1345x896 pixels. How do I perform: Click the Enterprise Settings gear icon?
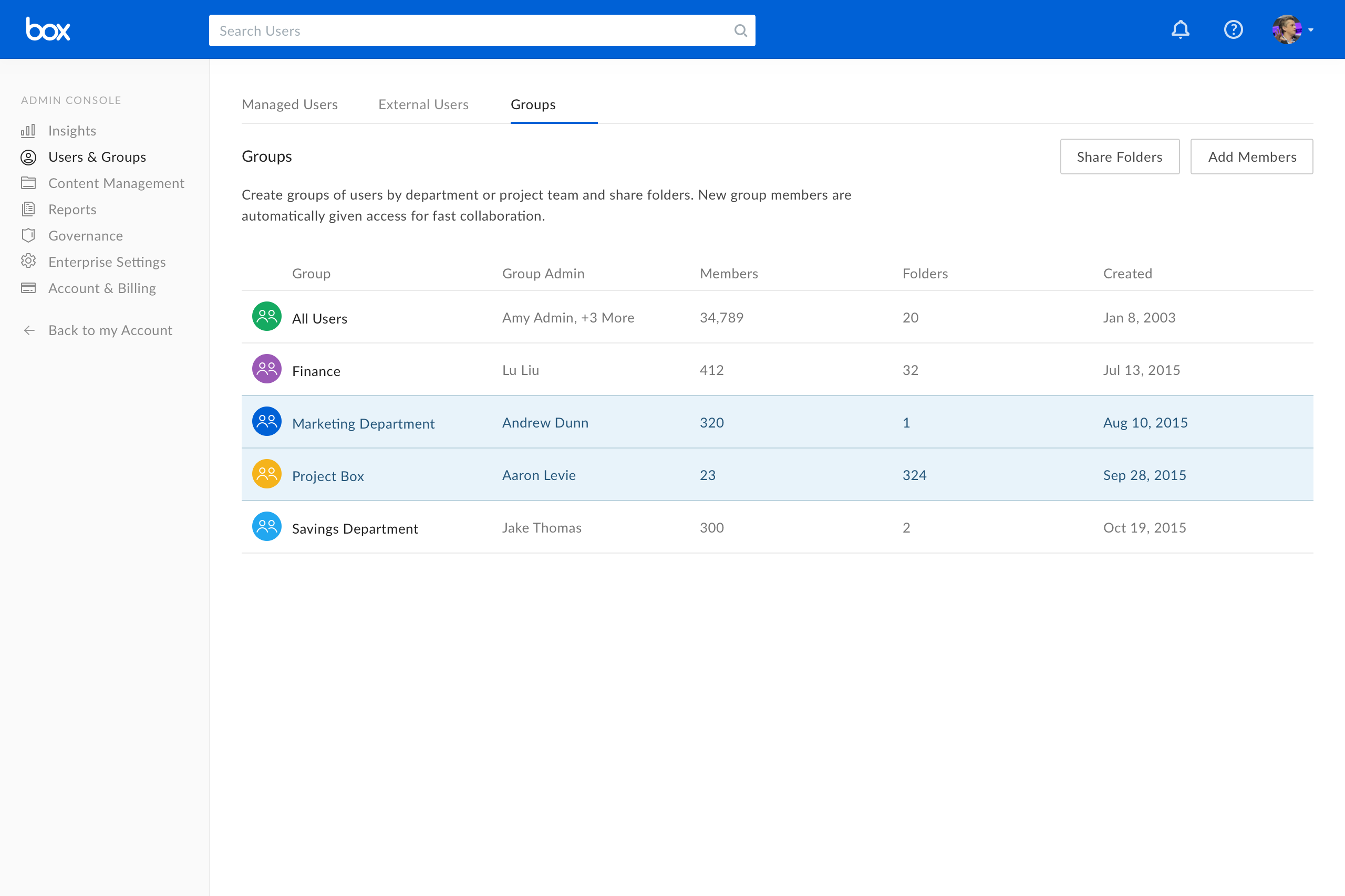tap(28, 261)
